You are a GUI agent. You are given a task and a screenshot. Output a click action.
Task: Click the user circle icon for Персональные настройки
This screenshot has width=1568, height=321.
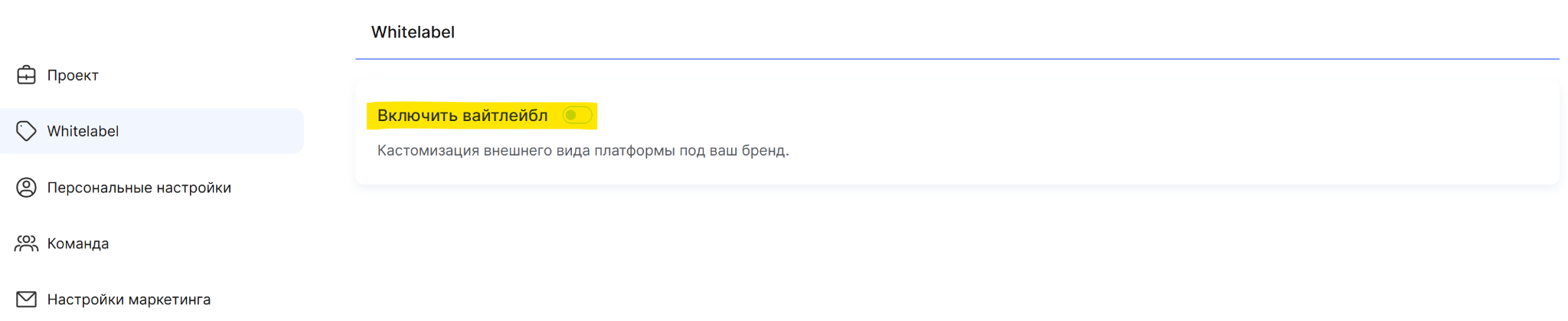(26, 188)
